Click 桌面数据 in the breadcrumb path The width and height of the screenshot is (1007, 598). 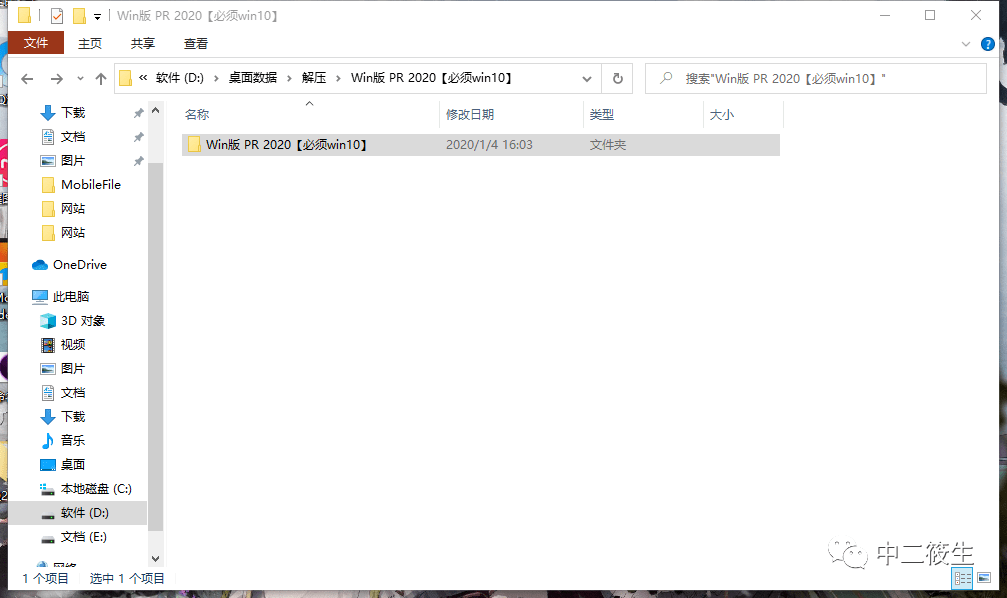[254, 78]
